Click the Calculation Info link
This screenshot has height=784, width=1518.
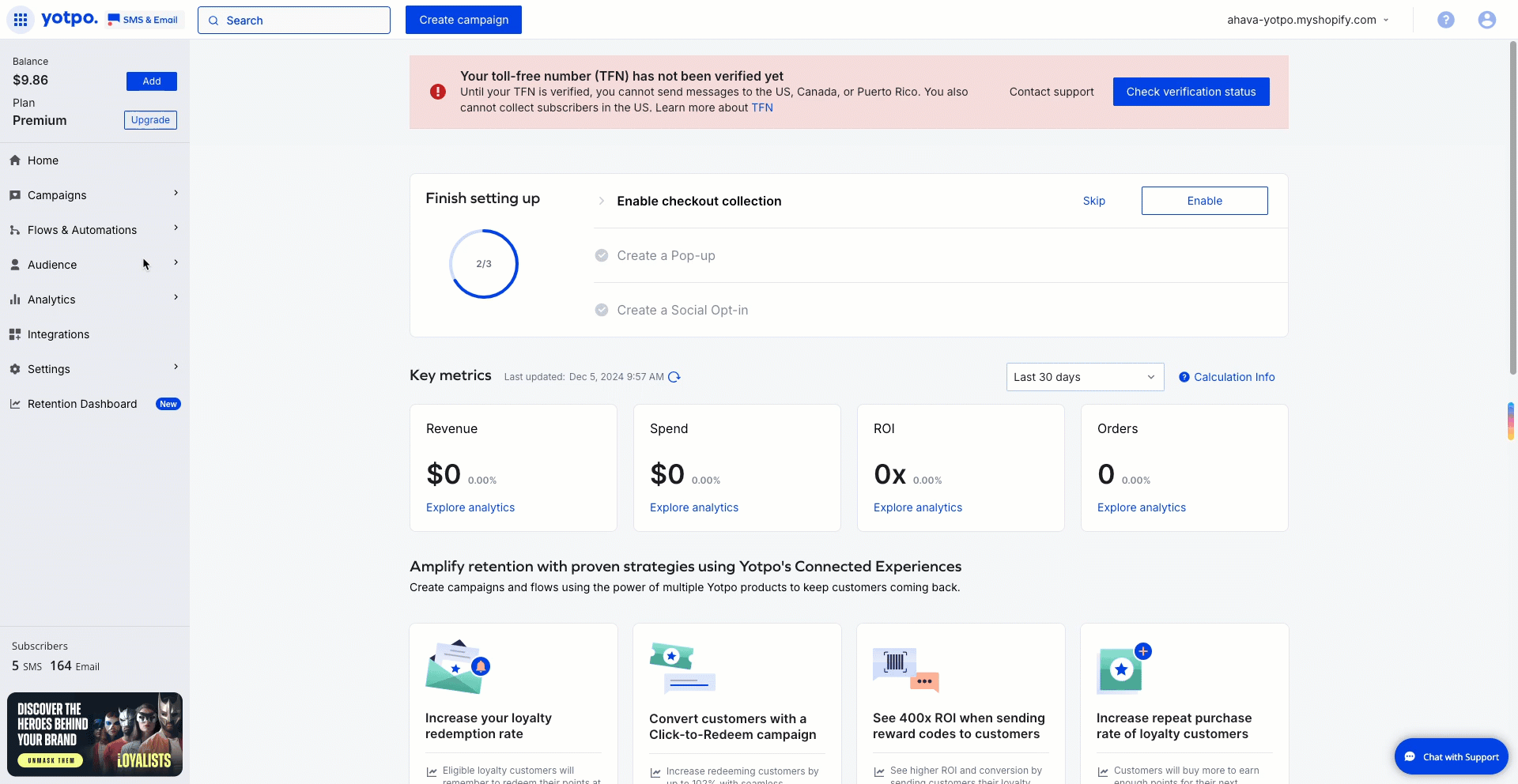pos(1234,377)
